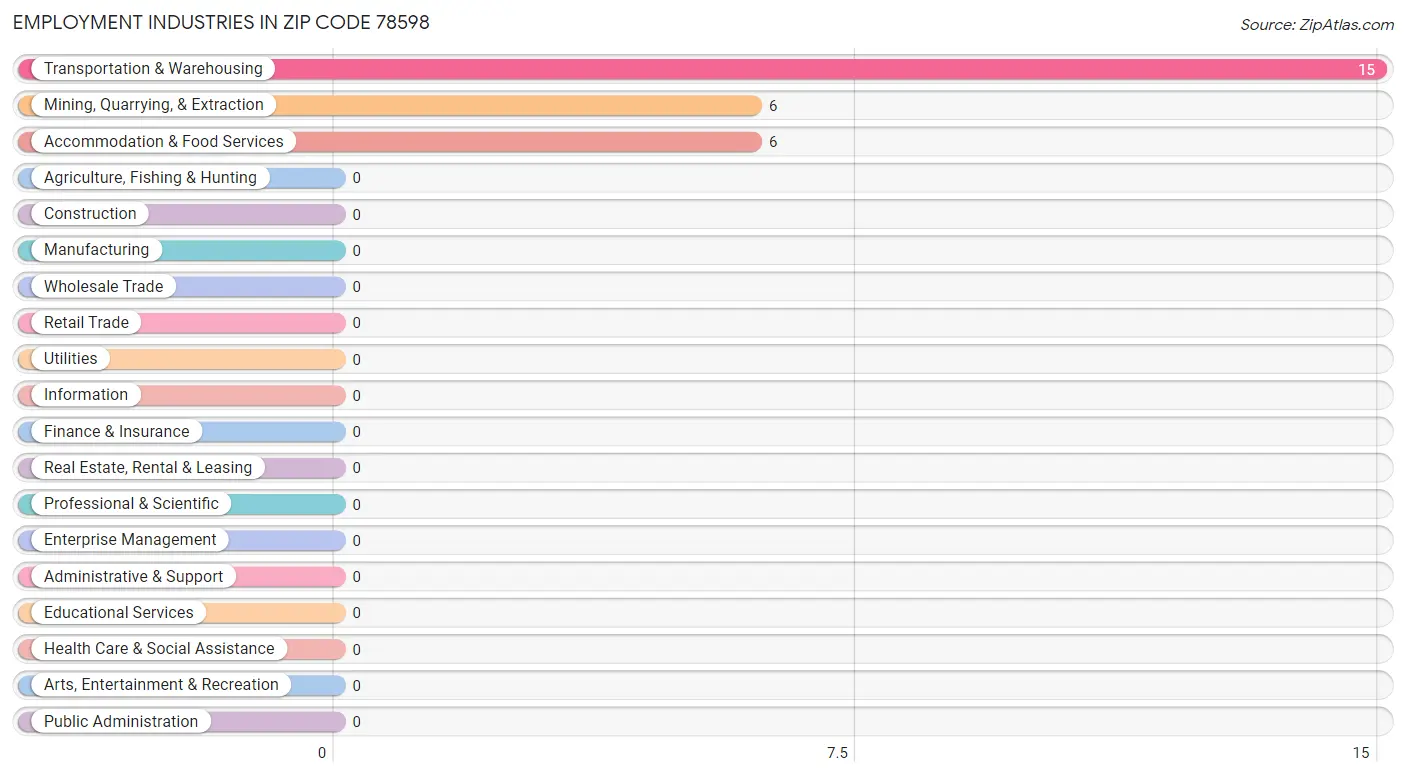Click the 15 axis tick label

1361,753
